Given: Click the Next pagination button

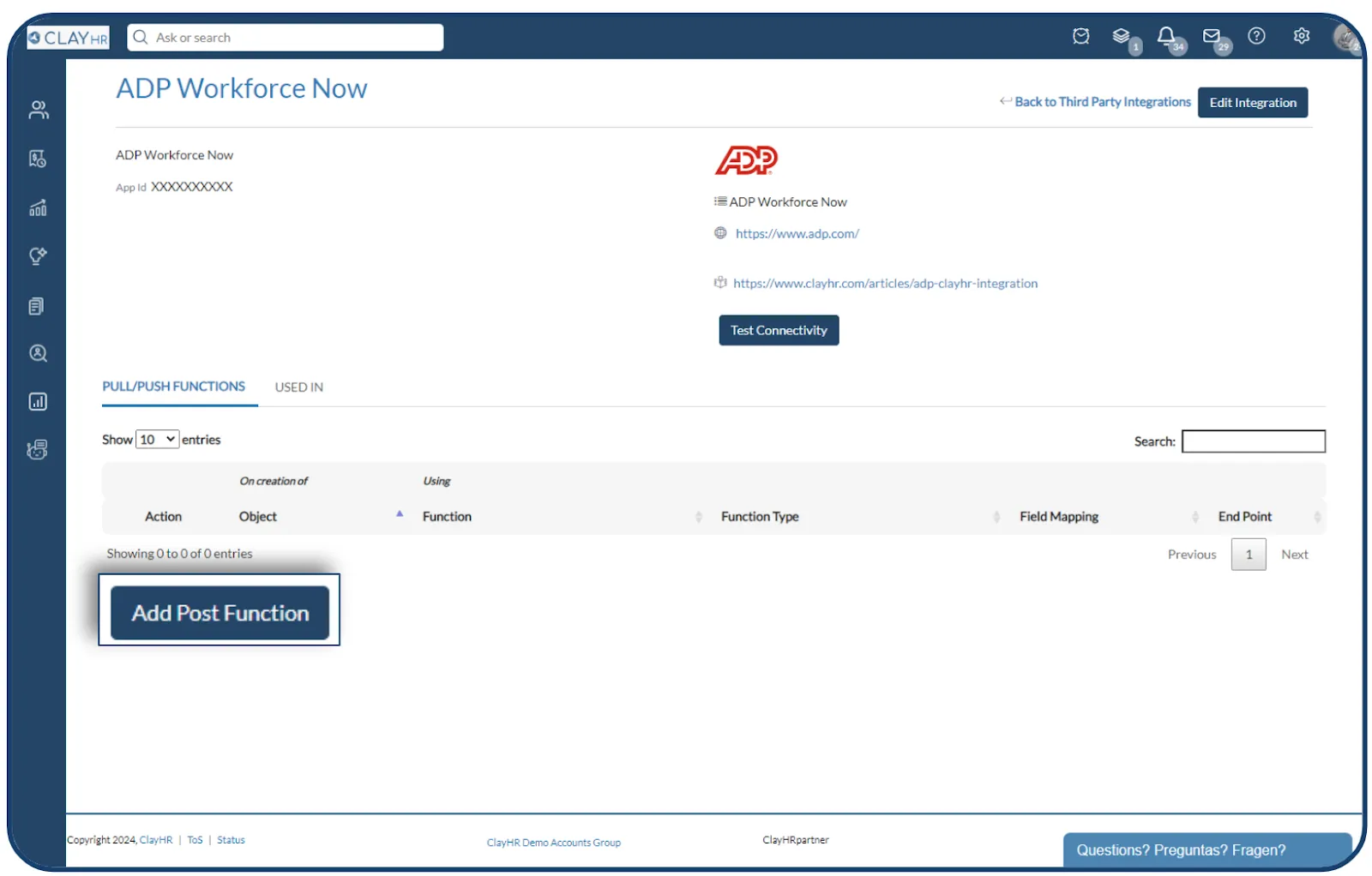Looking at the screenshot, I should [x=1294, y=555].
